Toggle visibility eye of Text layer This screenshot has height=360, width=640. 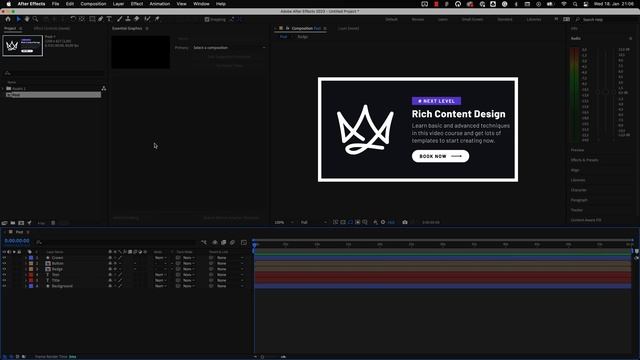[4, 275]
